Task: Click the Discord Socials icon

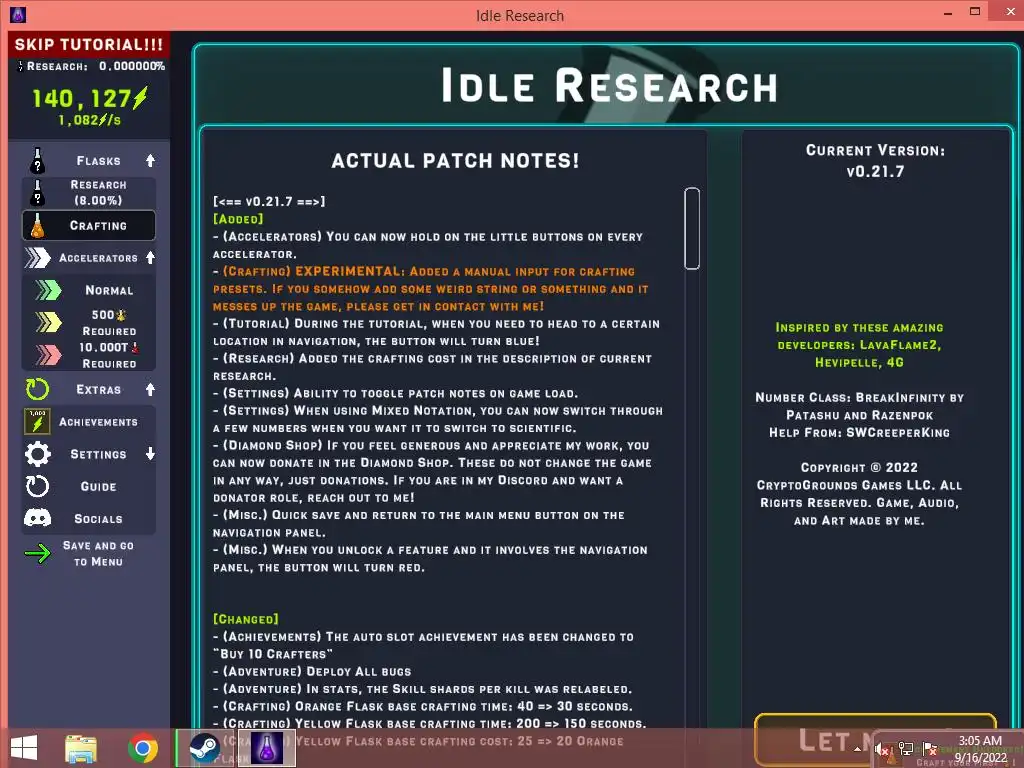Action: (x=37, y=519)
